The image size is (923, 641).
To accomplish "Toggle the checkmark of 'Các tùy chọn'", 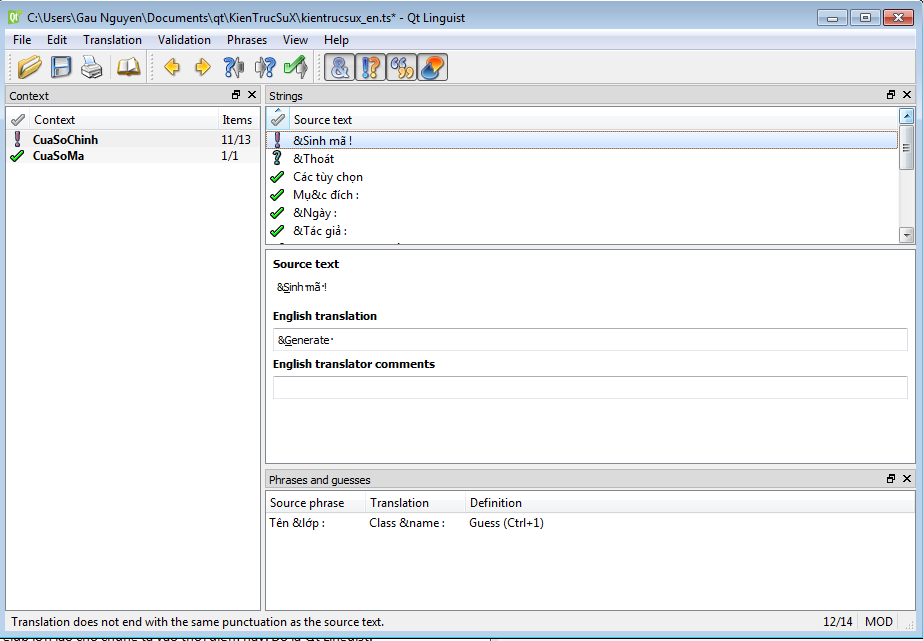I will pos(277,177).
